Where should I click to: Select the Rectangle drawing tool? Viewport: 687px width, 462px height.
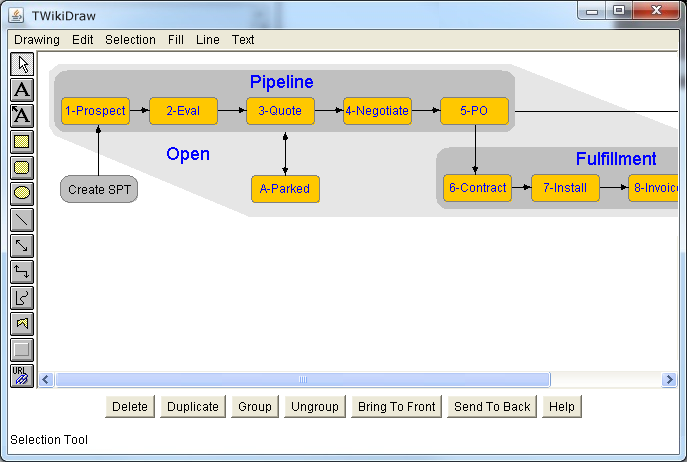(x=22, y=142)
